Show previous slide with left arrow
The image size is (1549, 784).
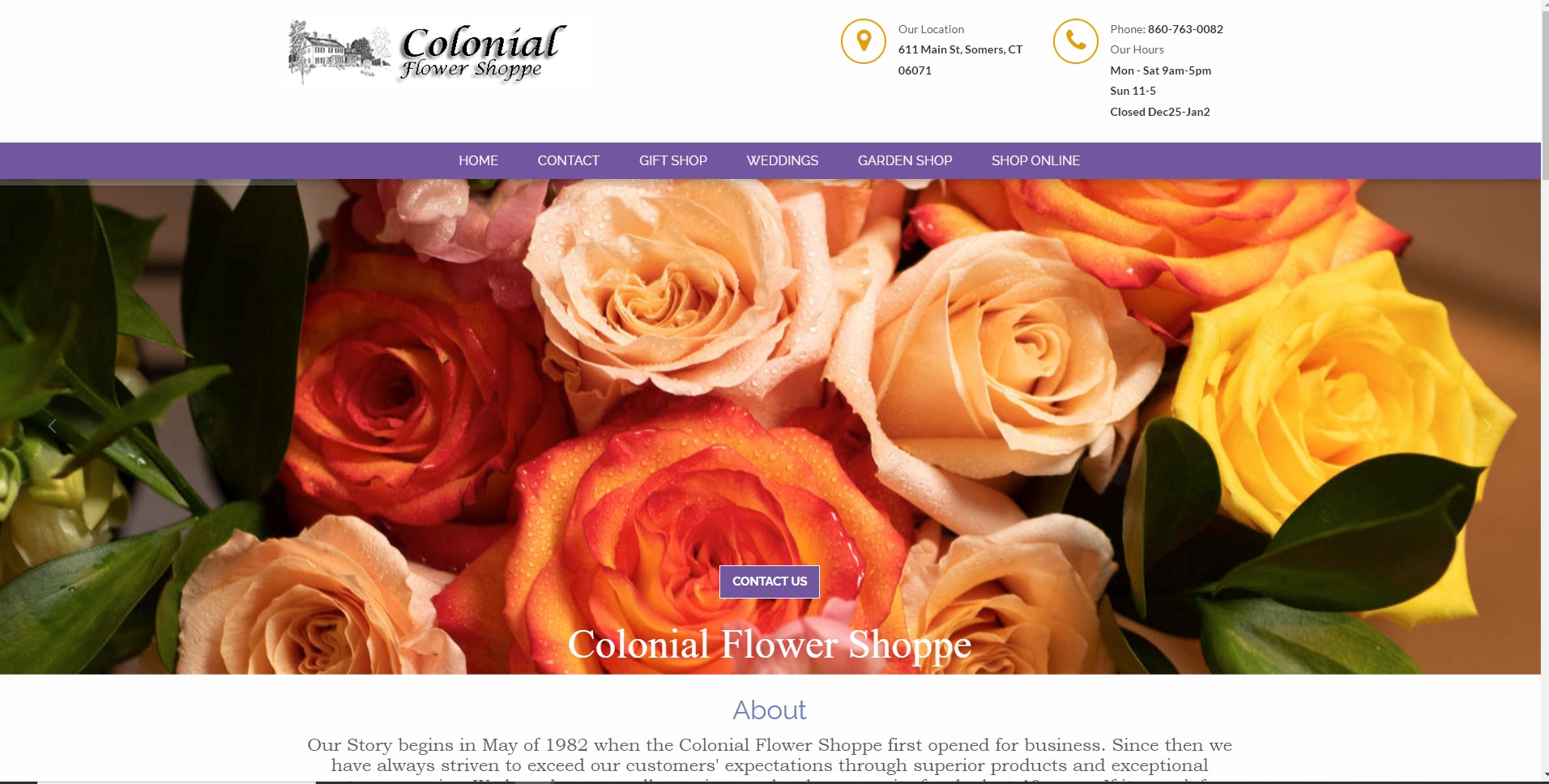53,426
